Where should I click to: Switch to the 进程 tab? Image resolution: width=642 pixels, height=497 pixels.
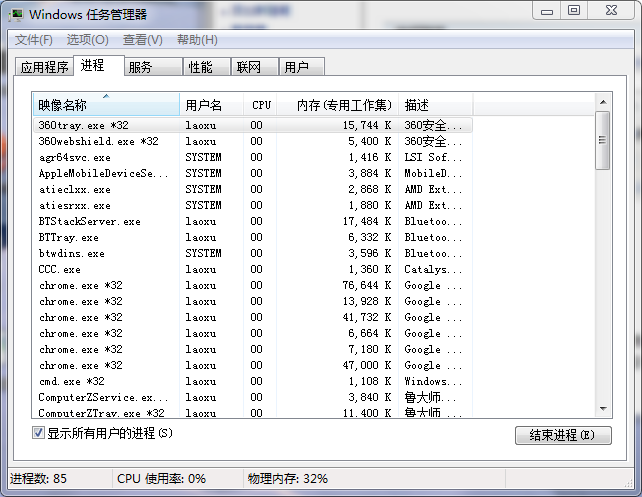[x=99, y=66]
